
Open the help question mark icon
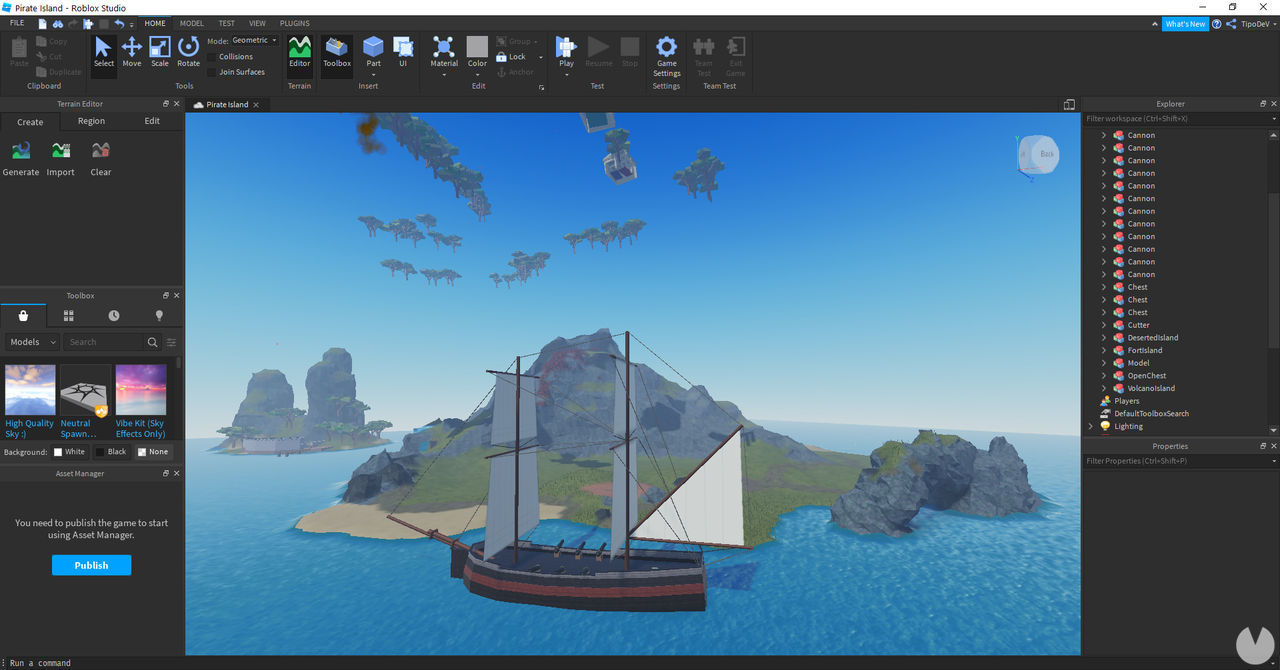(1217, 23)
